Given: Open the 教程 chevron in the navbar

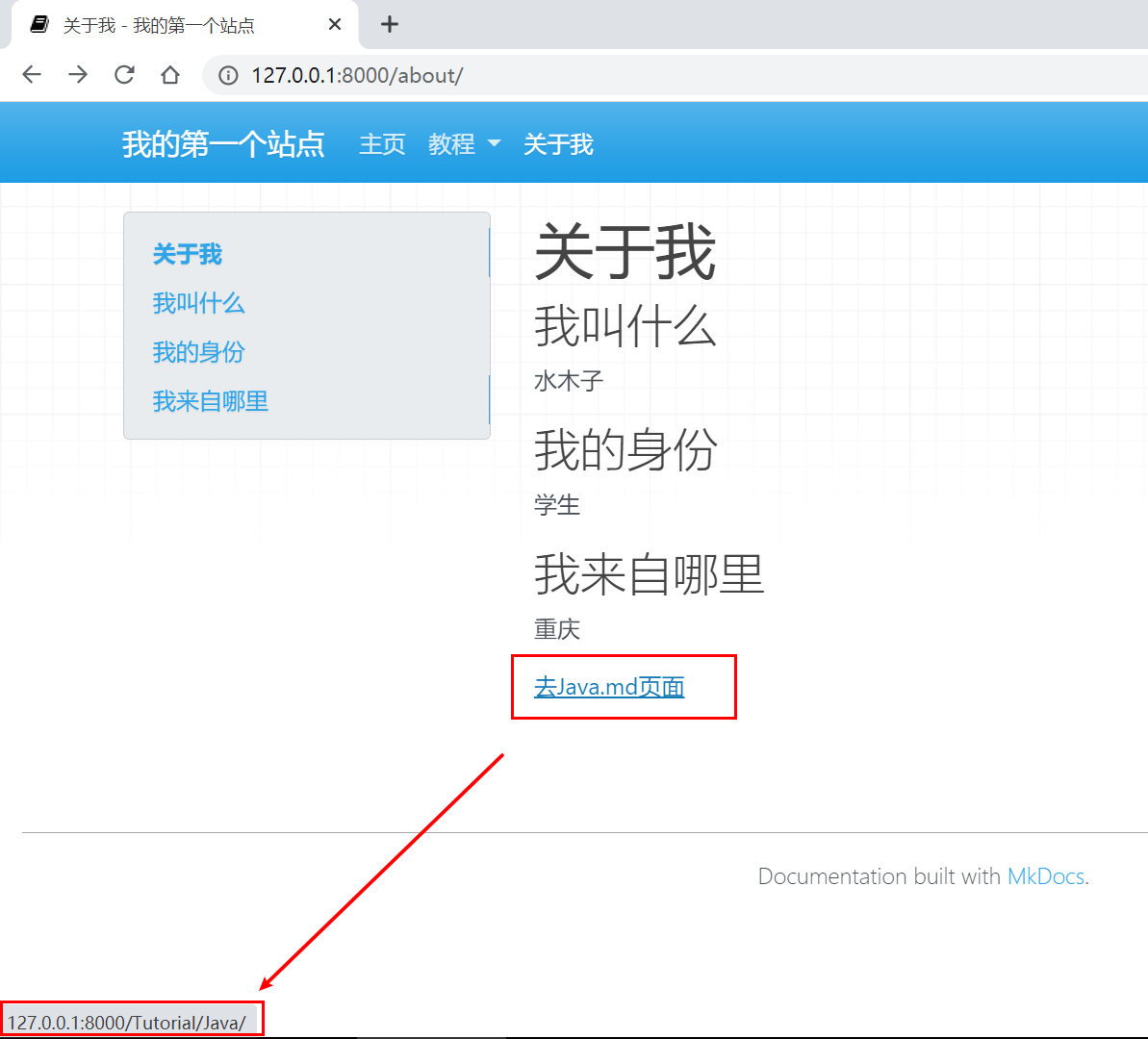Looking at the screenshot, I should click(x=495, y=144).
